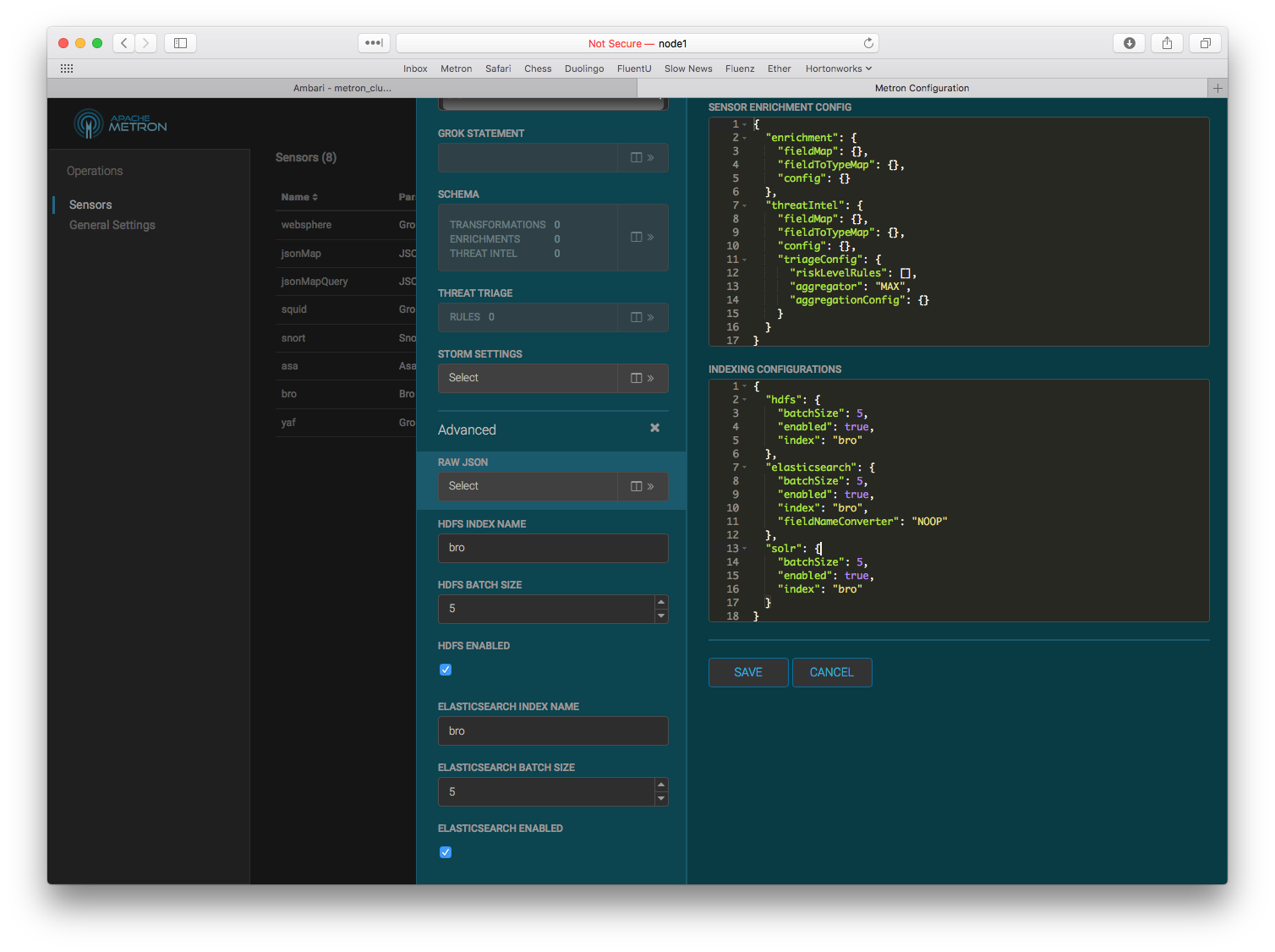
Task: Select the snort sensor row
Action: (346, 338)
